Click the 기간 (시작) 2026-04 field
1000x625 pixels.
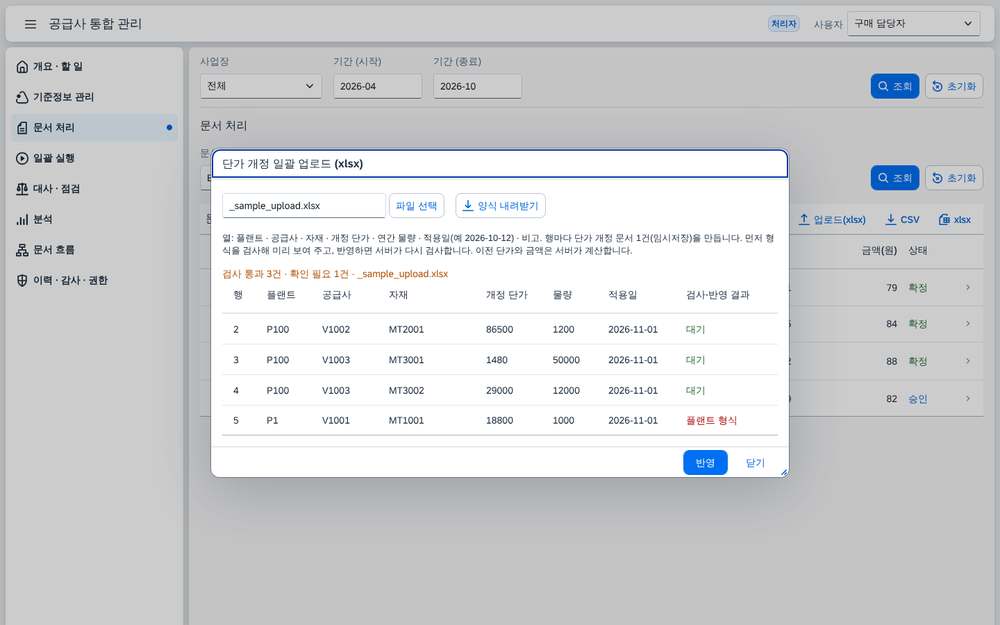(378, 86)
